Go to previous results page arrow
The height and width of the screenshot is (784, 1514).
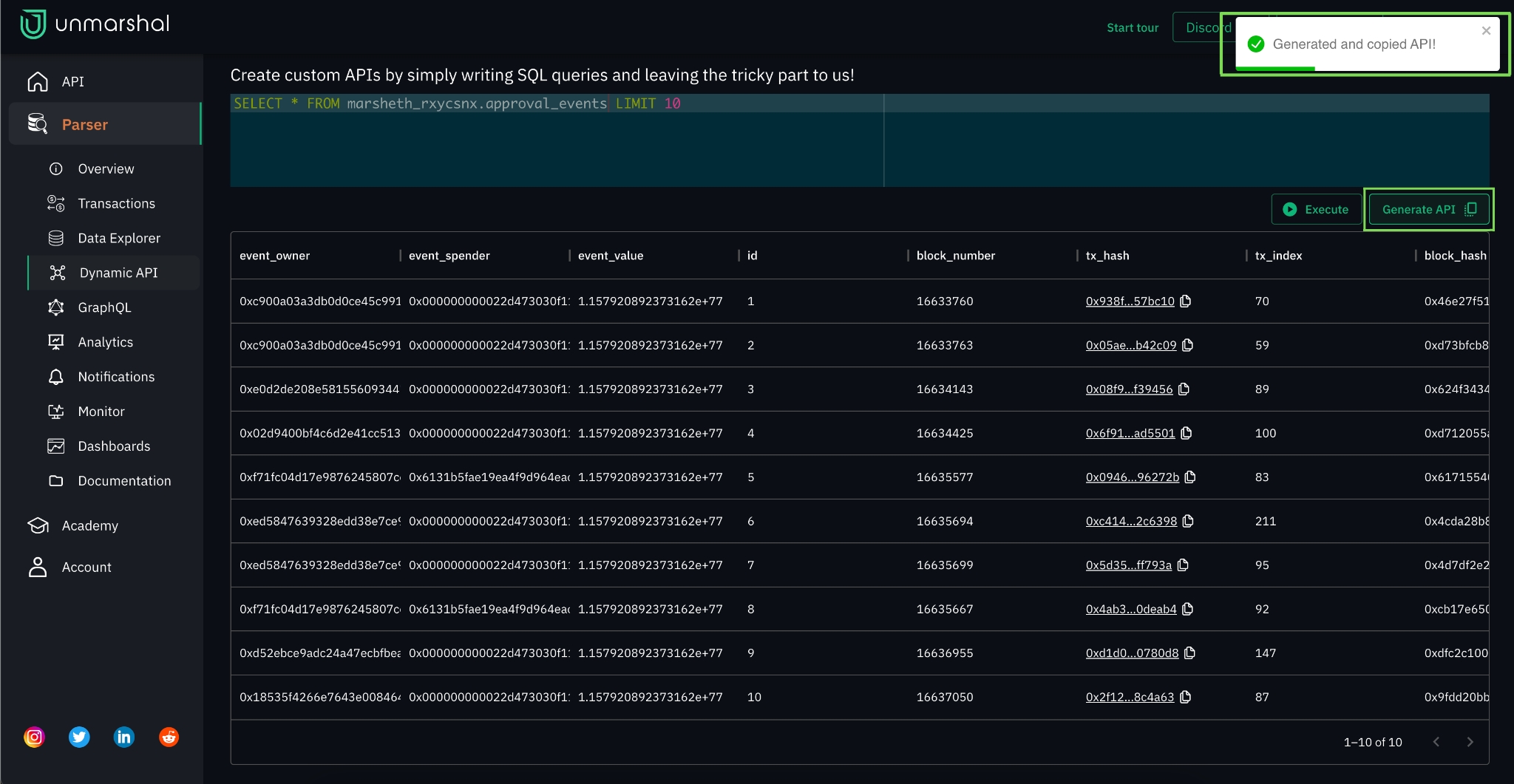coord(1436,742)
